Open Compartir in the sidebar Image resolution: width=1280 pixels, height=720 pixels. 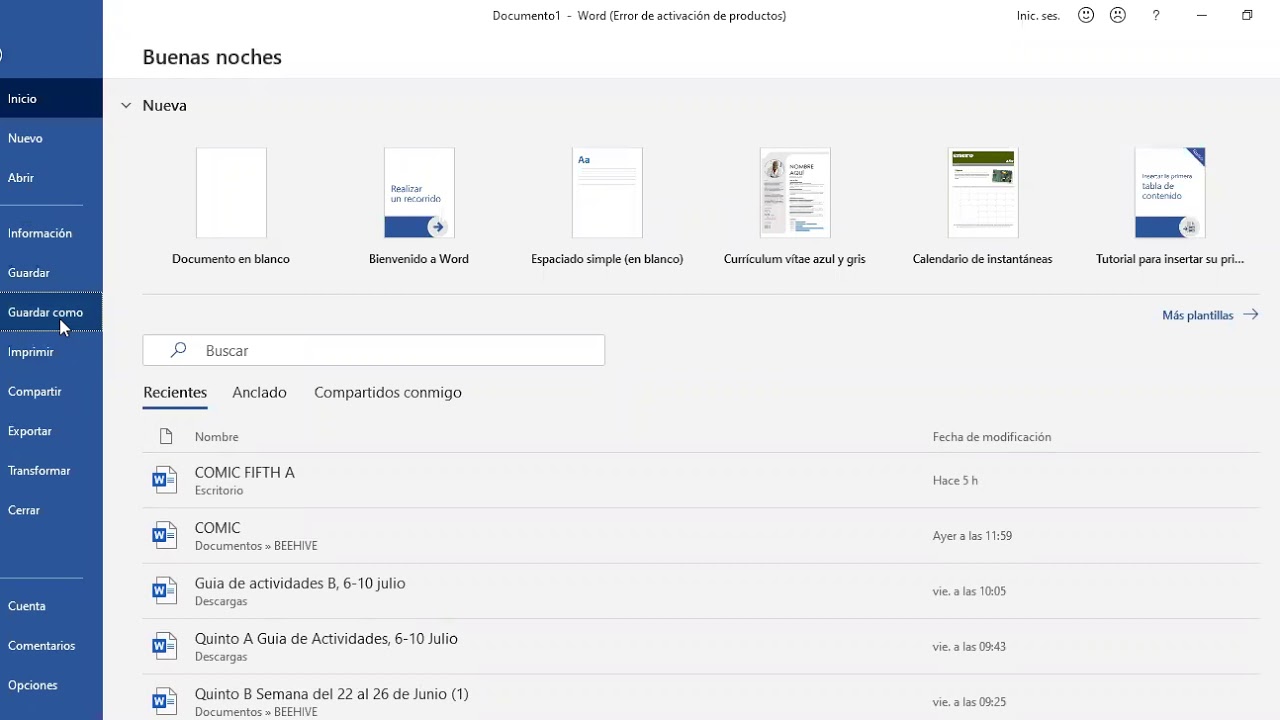point(51,391)
